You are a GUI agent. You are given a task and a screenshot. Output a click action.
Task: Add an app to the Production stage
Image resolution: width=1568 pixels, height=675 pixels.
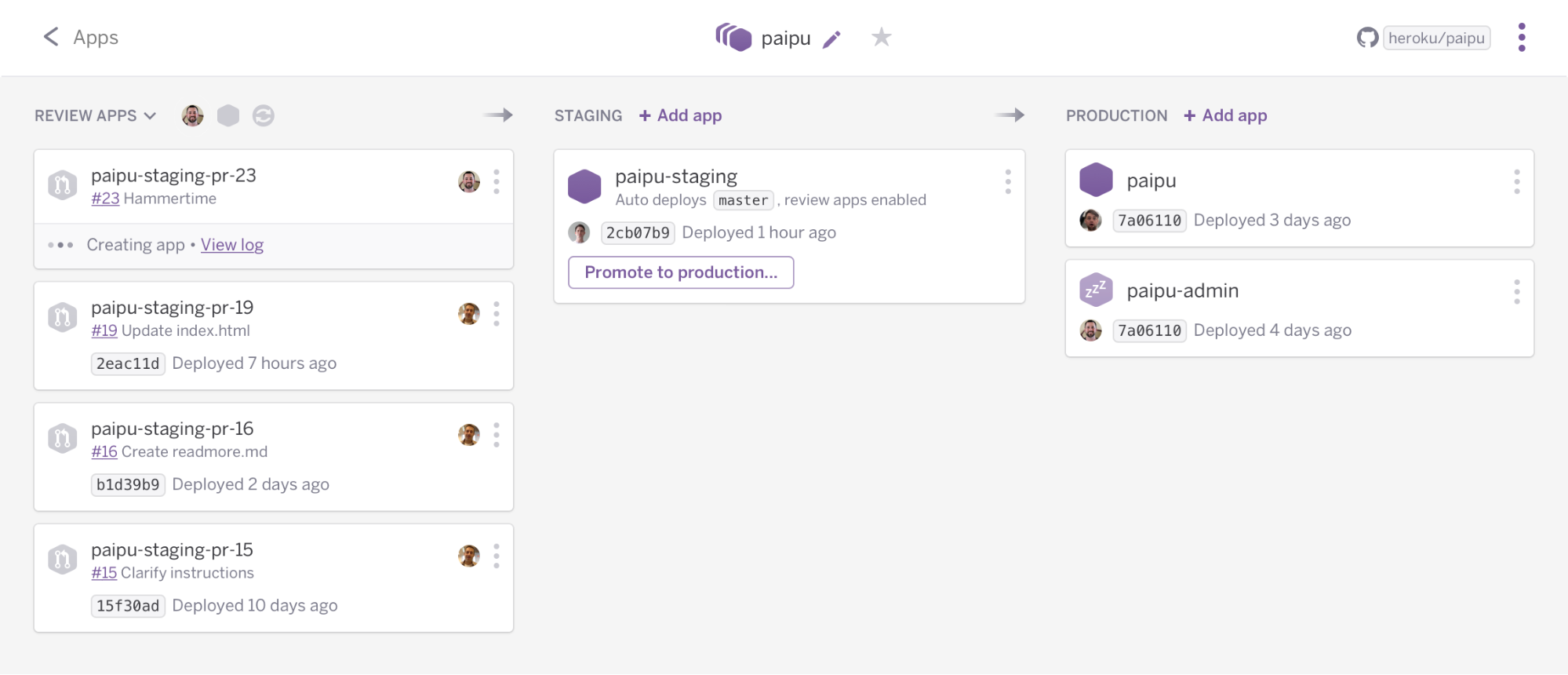(1224, 115)
